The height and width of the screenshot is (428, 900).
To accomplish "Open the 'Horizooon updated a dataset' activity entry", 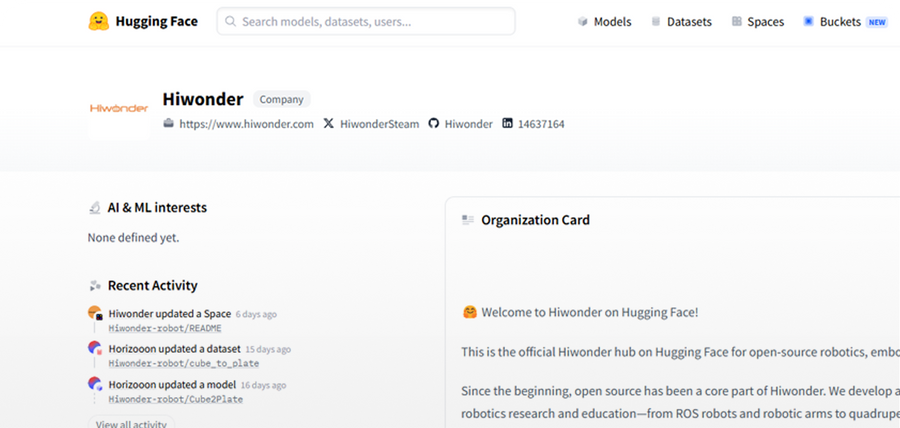I will pyautogui.click(x=174, y=349).
